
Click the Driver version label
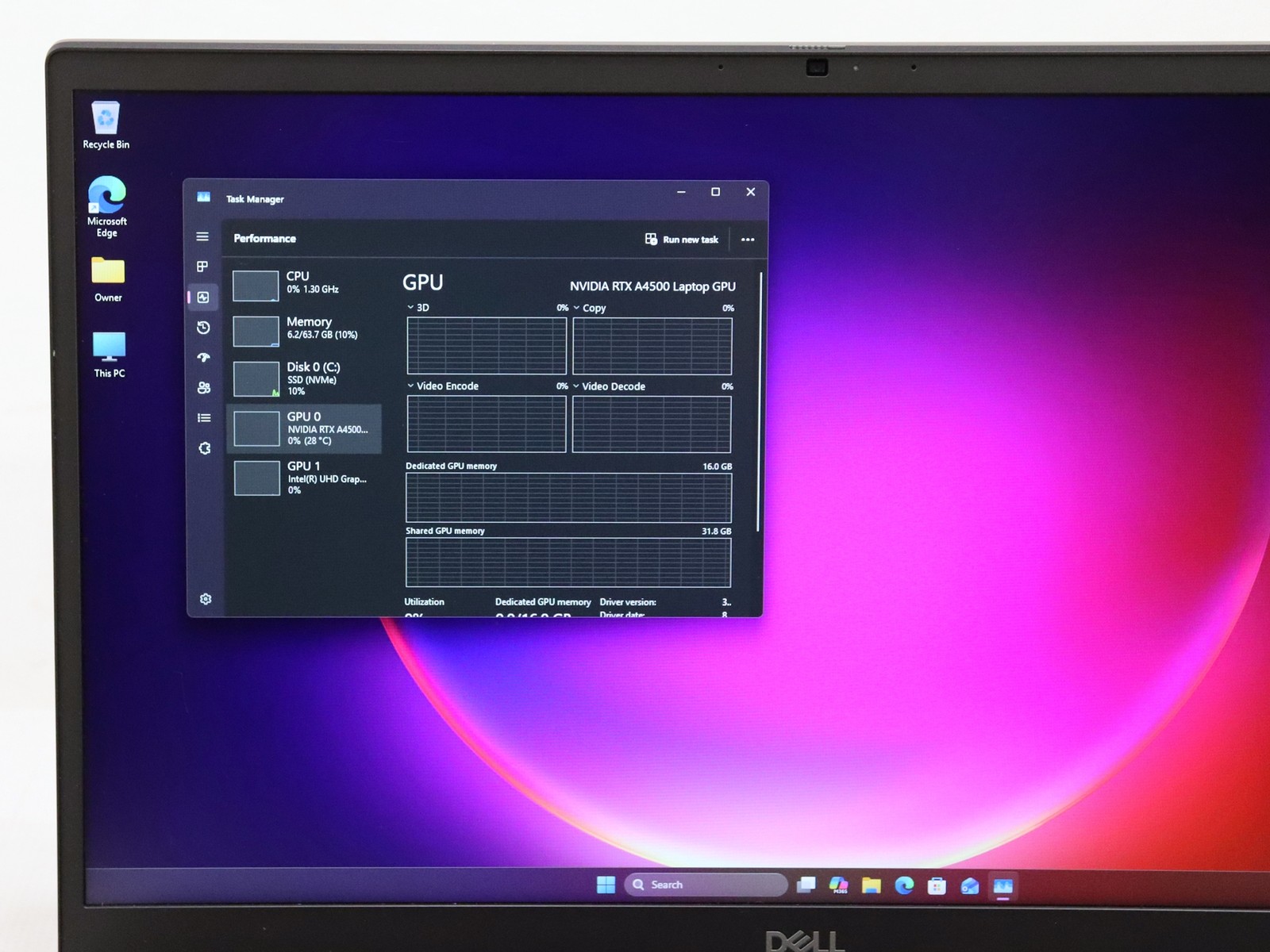pyautogui.click(x=628, y=602)
